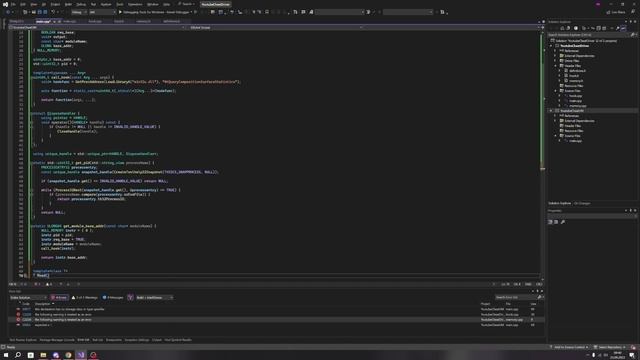Click Select Repository in status bar
The width and height of the screenshot is (640, 360).
click(610, 347)
